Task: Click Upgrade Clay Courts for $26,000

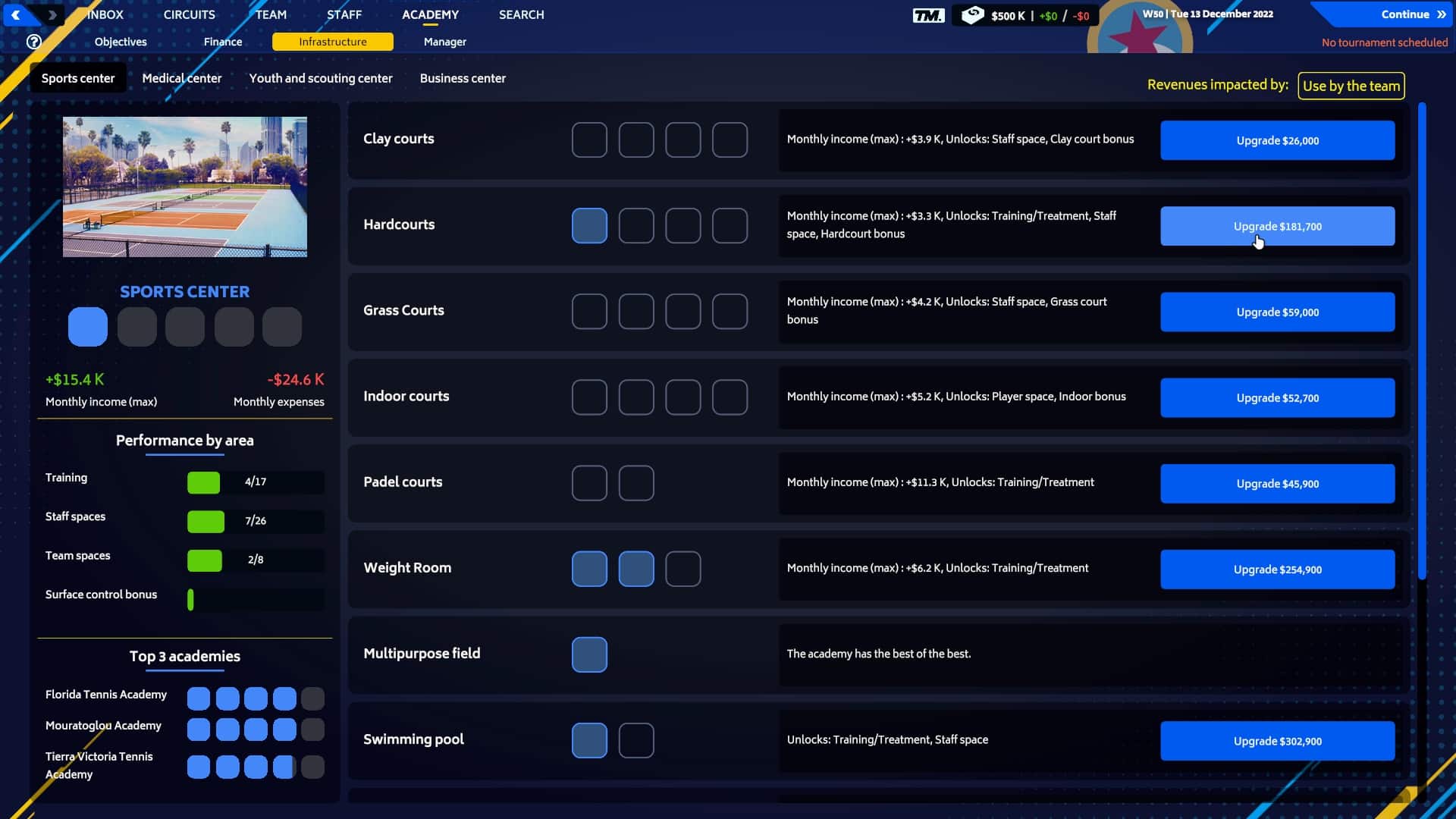Action: 1277,140
